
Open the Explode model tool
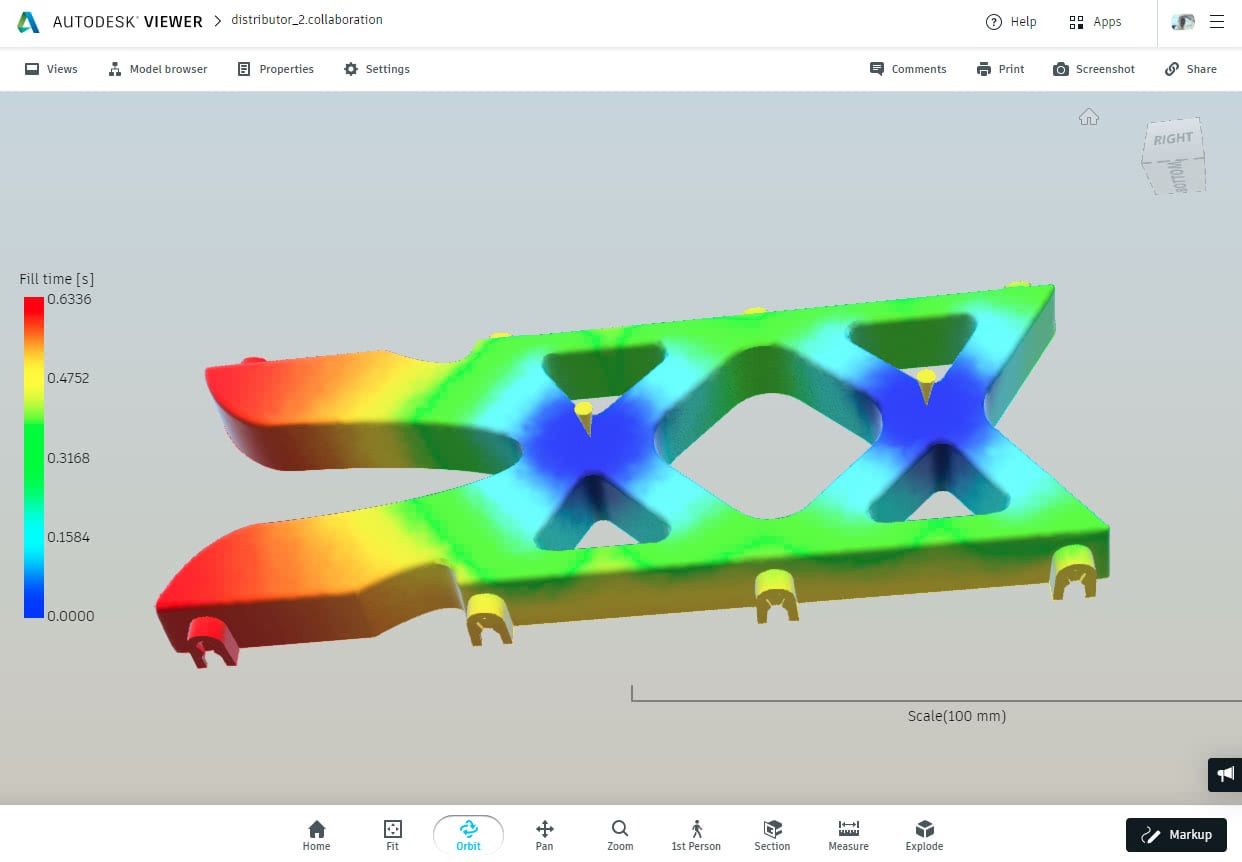924,834
